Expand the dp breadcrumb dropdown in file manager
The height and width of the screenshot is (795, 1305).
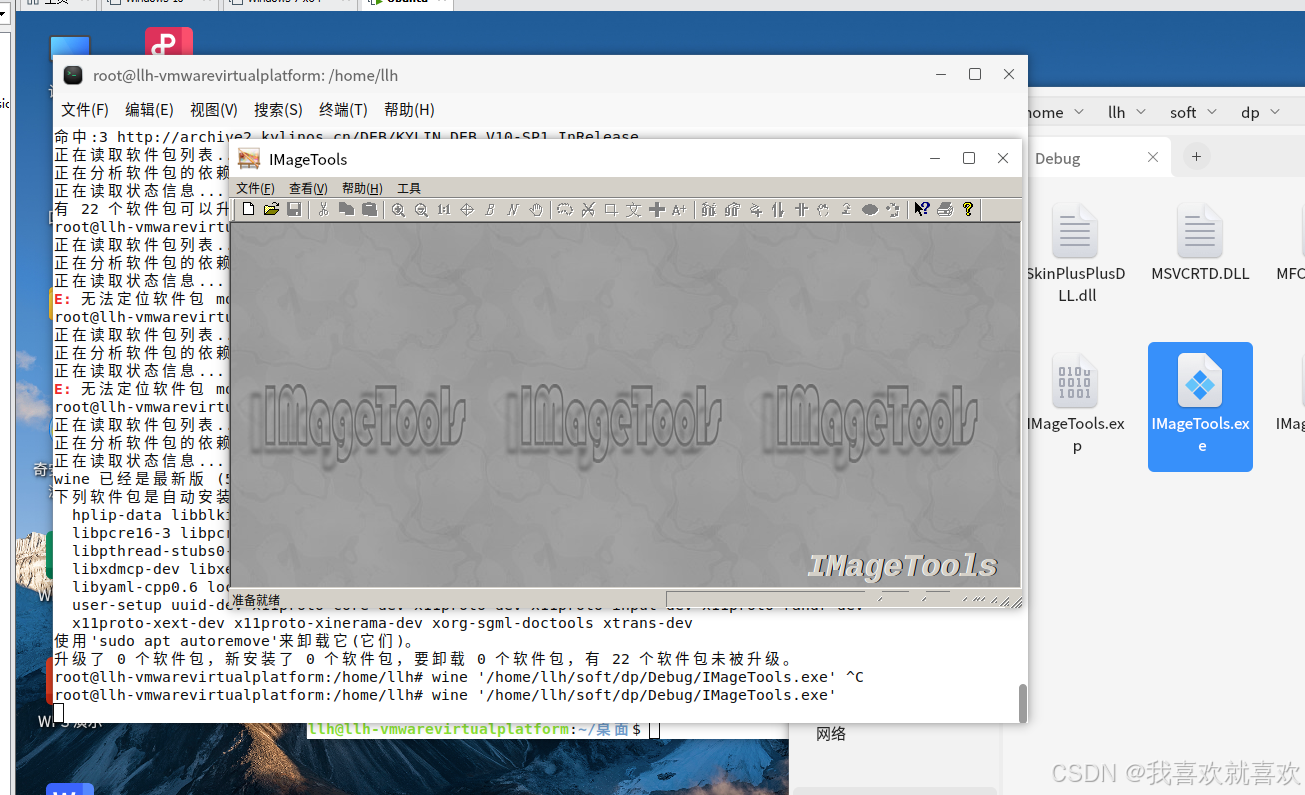pos(1275,112)
